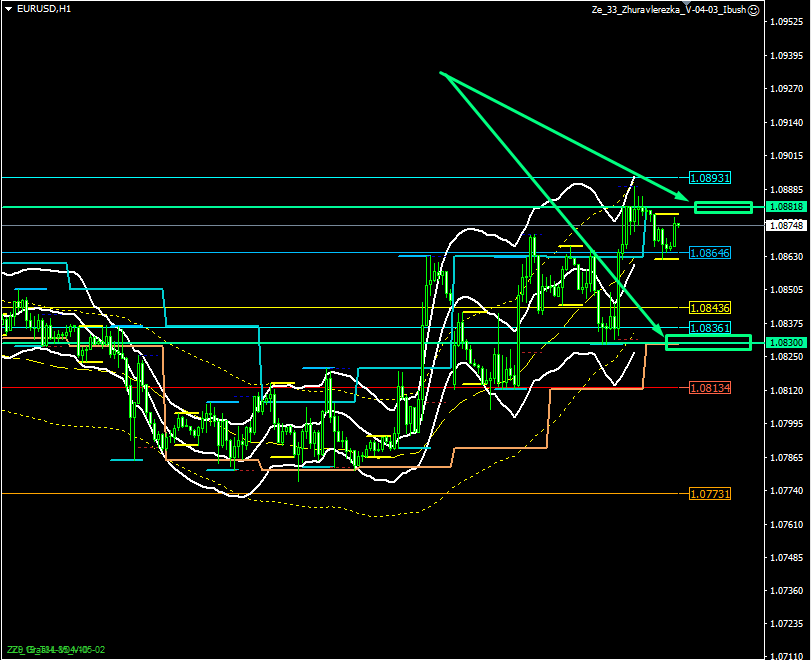This screenshot has width=812, height=660.
Task: Click the expert advisor smiley face icon
Action: point(753,9)
